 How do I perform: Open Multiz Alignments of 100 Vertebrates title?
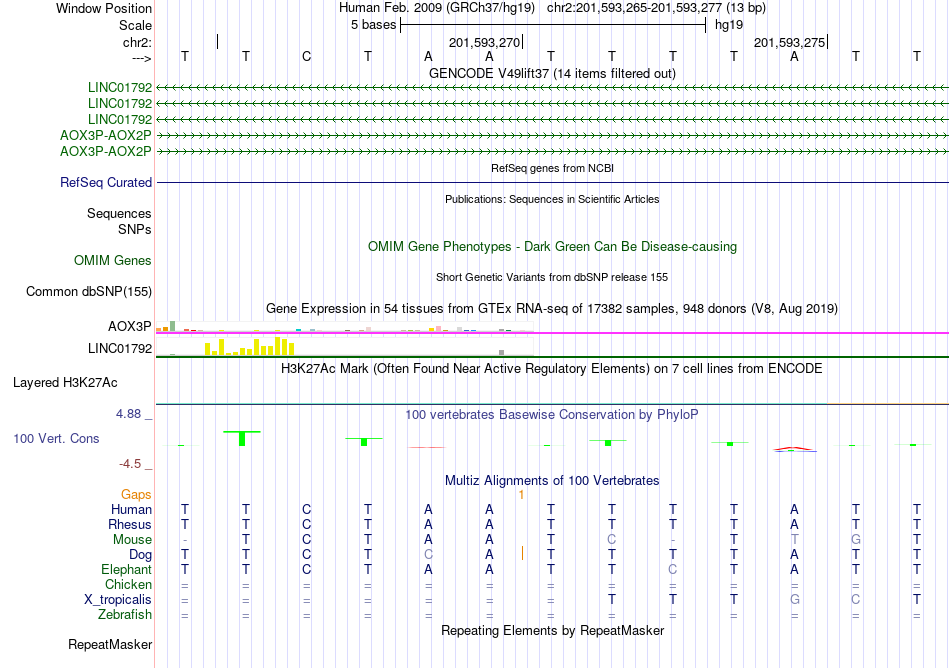pyautogui.click(x=552, y=480)
